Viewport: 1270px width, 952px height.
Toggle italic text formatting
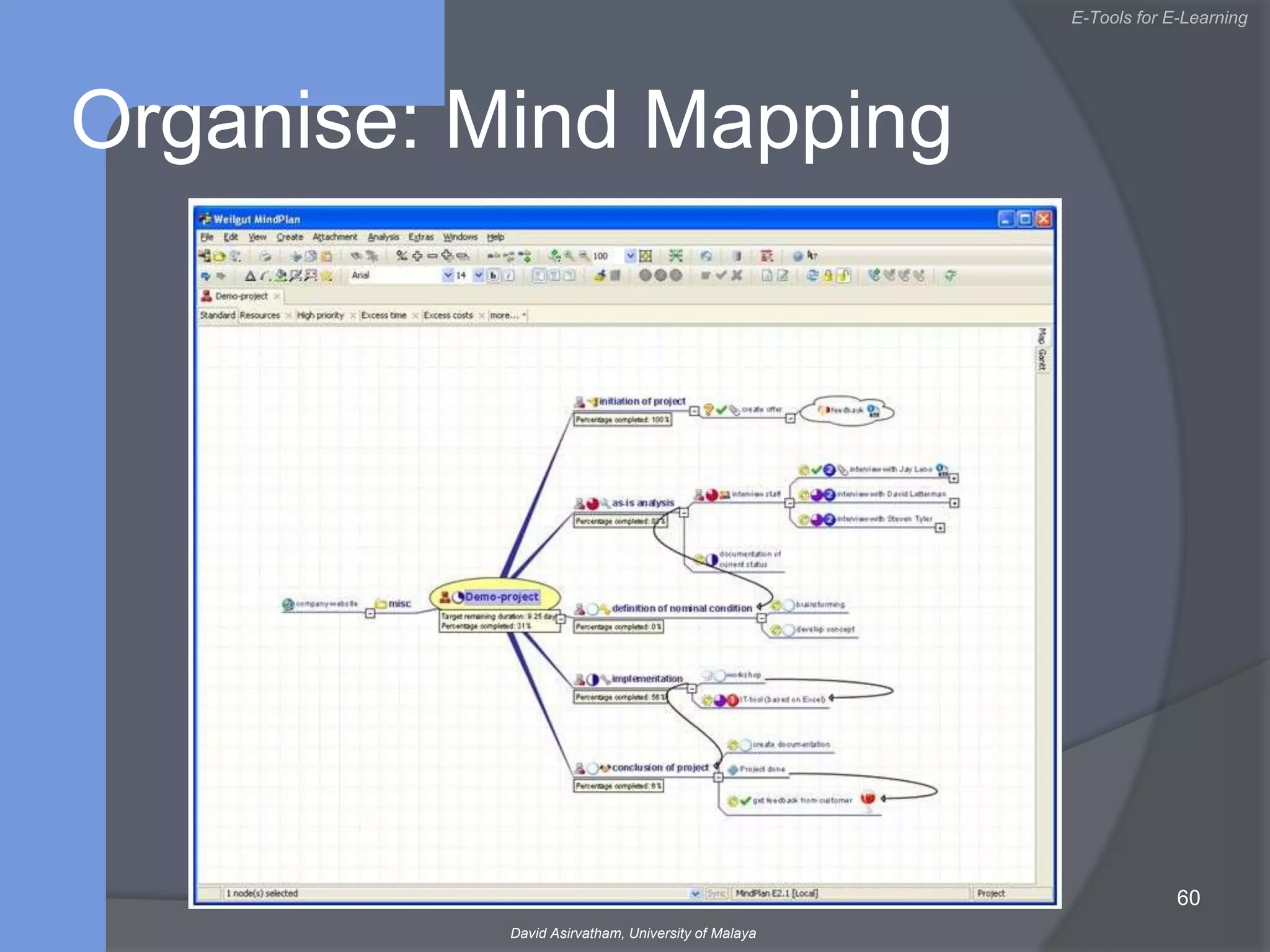tap(509, 276)
